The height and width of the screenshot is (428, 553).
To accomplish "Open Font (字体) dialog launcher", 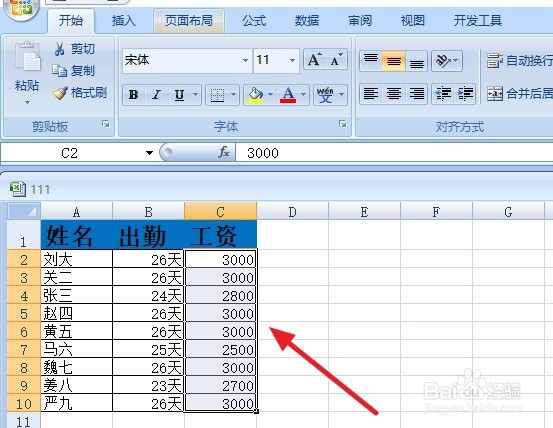I will (x=342, y=124).
